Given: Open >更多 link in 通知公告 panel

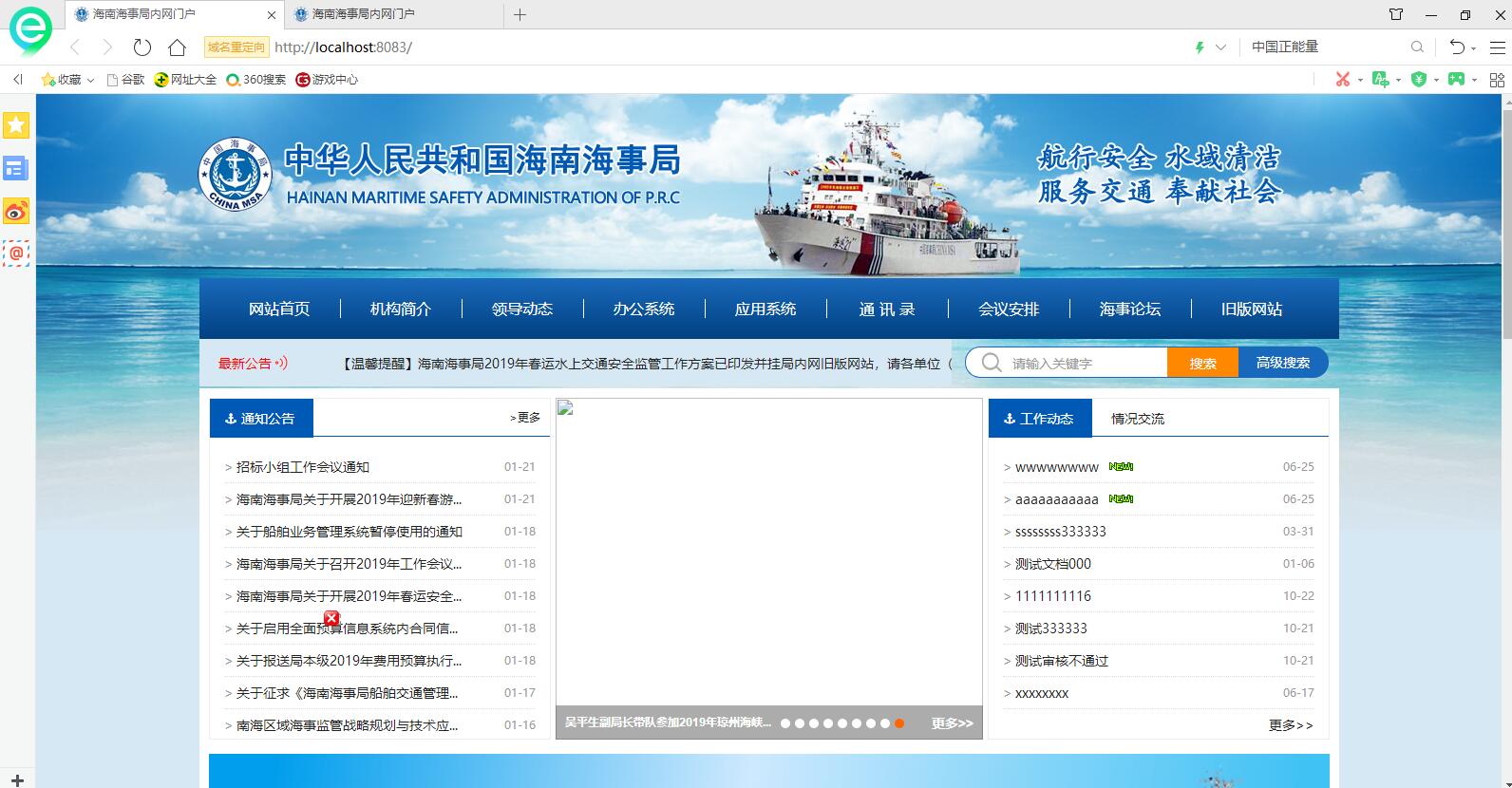Looking at the screenshot, I should [x=525, y=418].
